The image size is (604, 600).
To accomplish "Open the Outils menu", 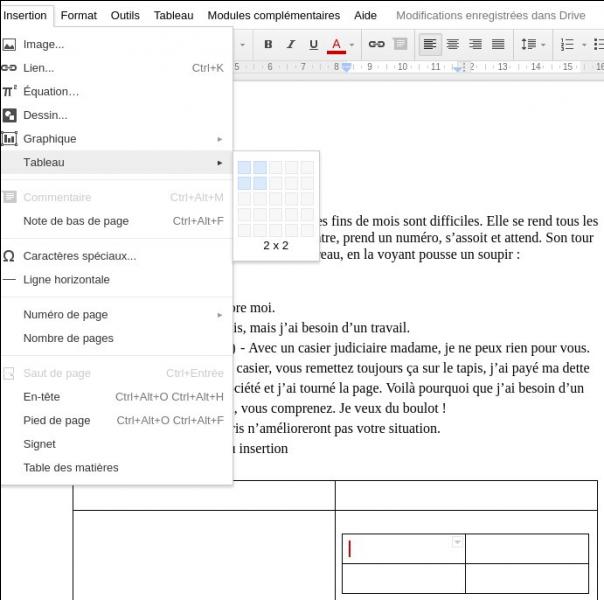I will tap(125, 15).
